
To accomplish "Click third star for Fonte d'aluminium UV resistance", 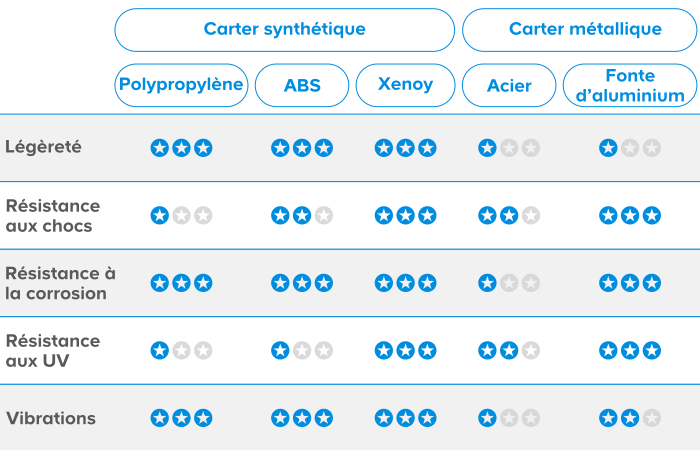I will [652, 350].
